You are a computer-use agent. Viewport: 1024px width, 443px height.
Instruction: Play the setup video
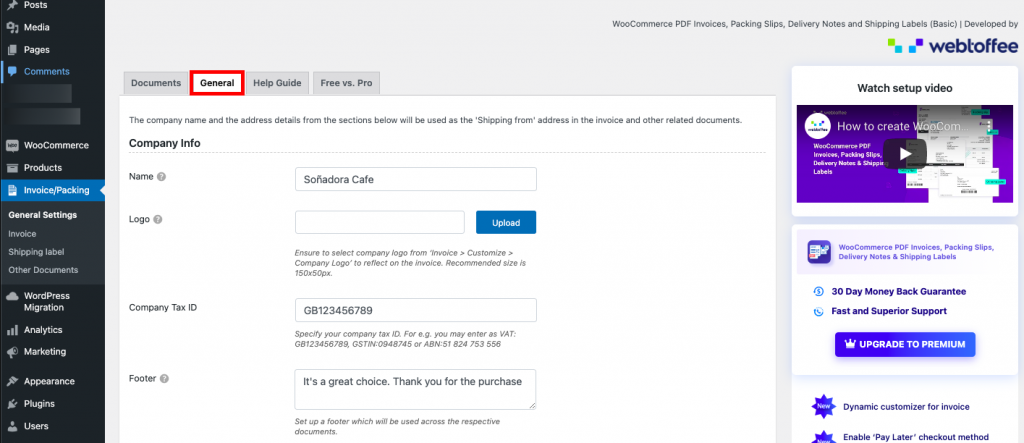click(904, 154)
